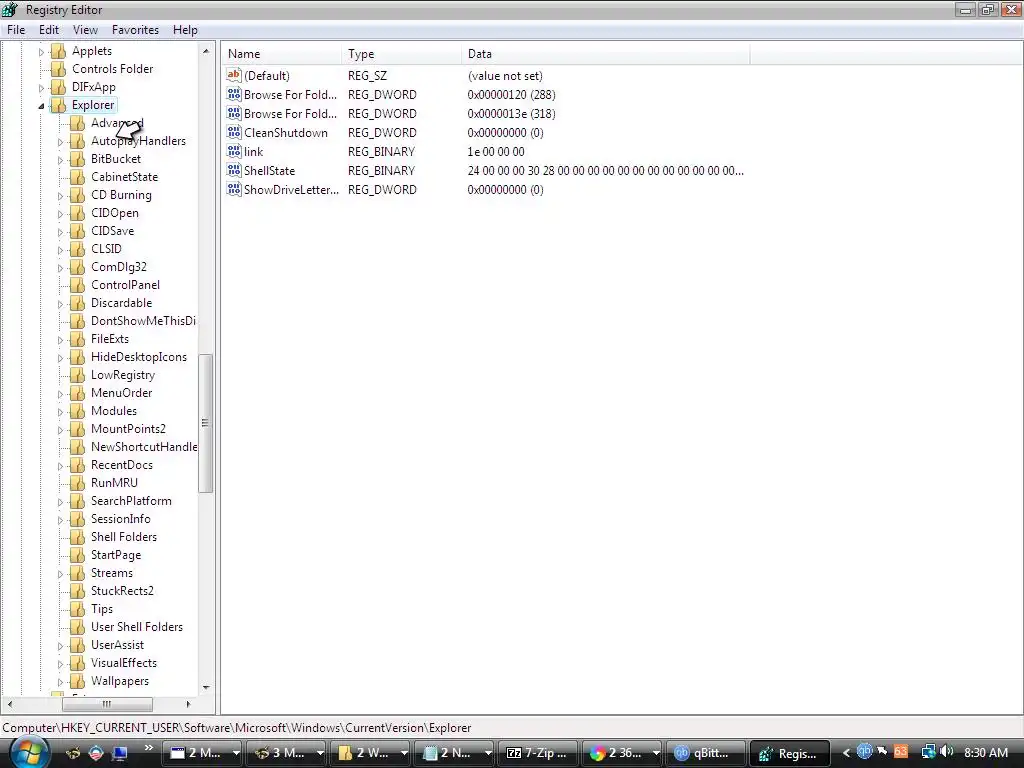
Task: Click the RunMRU folder icon
Action: 77,483
